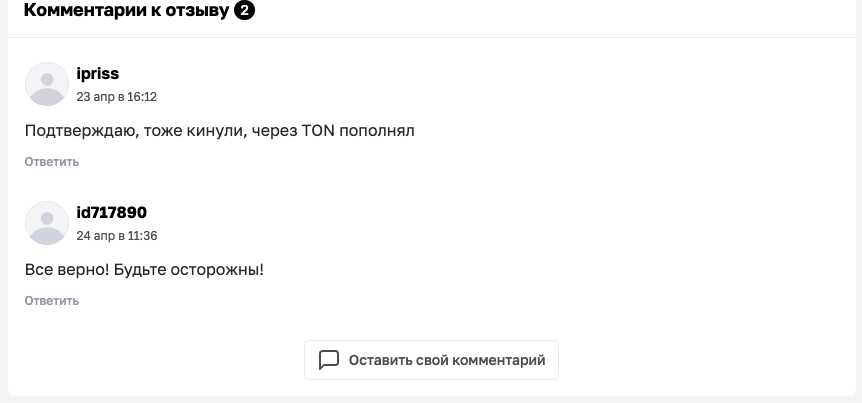
Task: Click the "23 апр в 16:12" timestamp
Action: [x=116, y=97]
